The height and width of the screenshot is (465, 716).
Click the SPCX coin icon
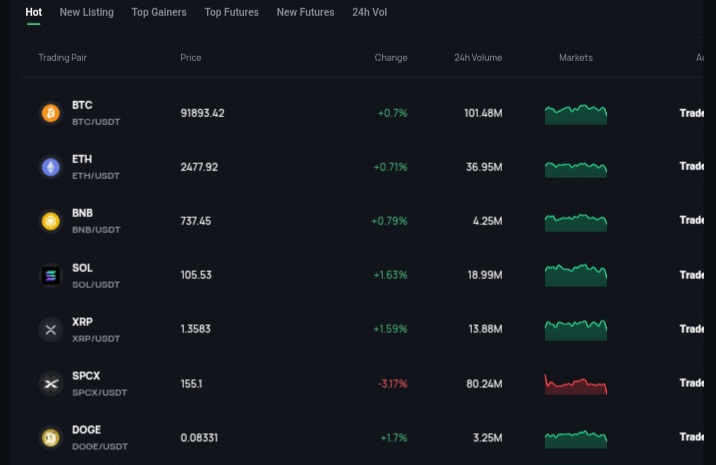click(51, 383)
